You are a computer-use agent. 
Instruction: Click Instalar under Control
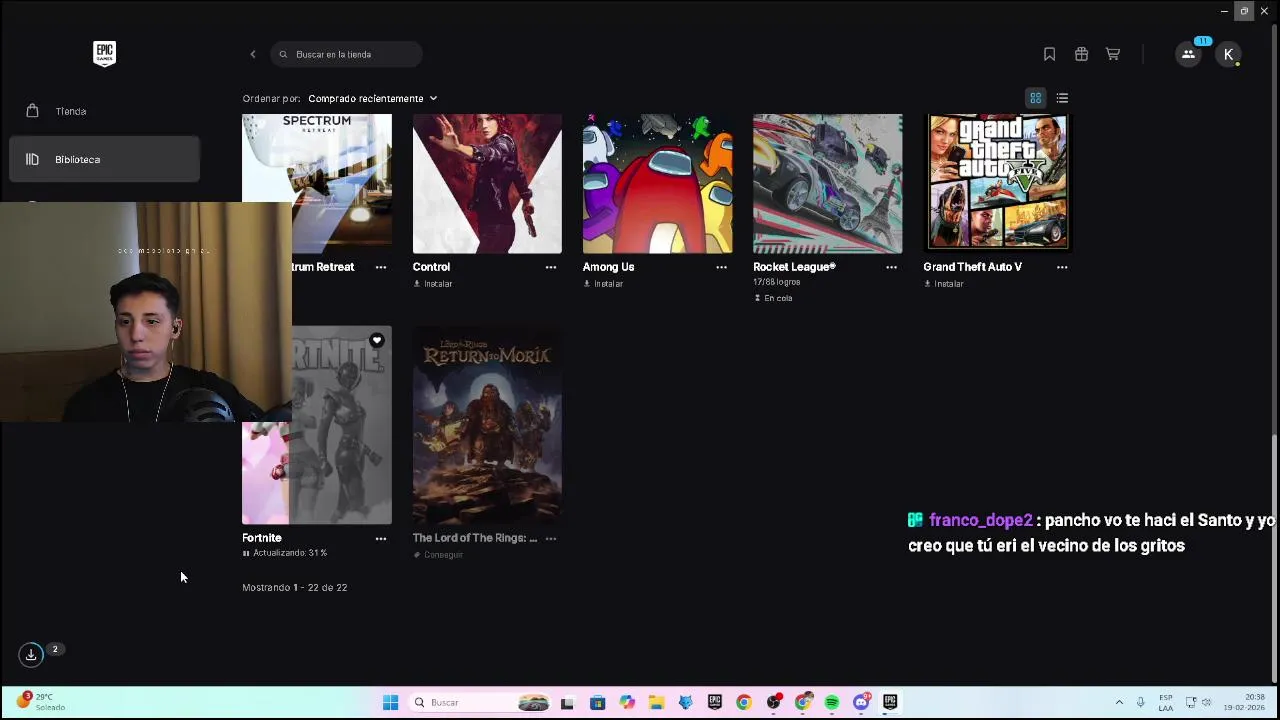(x=433, y=284)
